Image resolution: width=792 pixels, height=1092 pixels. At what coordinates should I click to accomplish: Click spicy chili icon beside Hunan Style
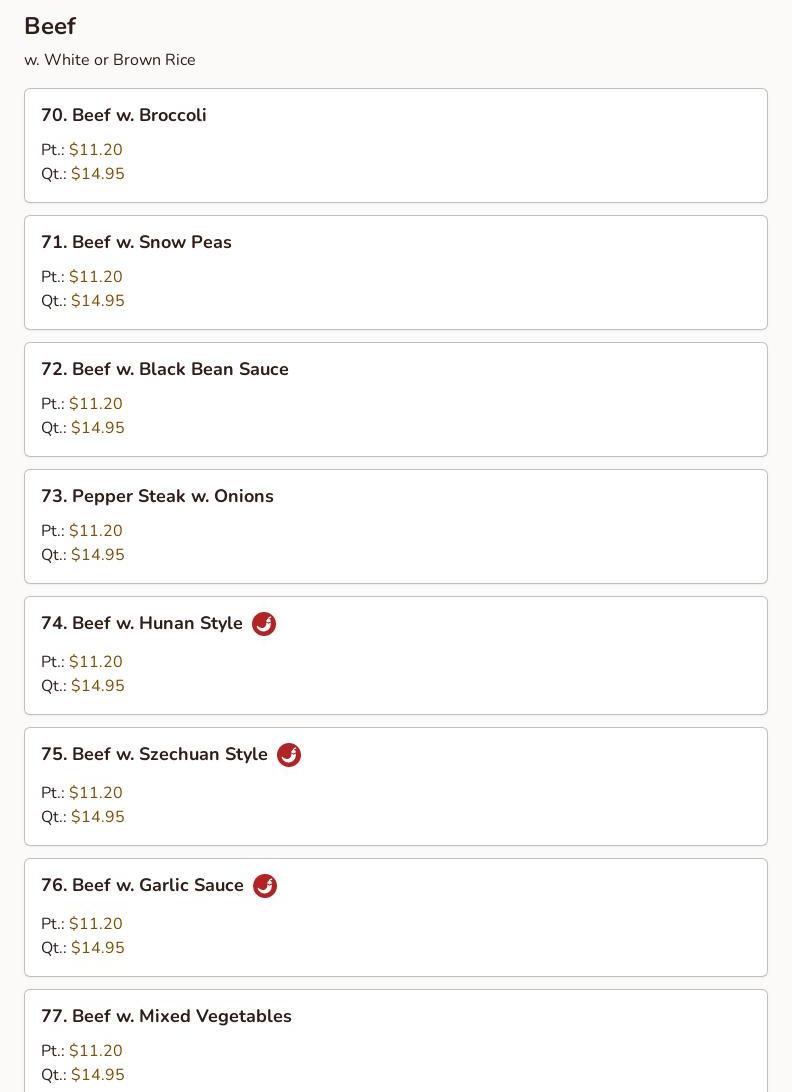tap(264, 623)
